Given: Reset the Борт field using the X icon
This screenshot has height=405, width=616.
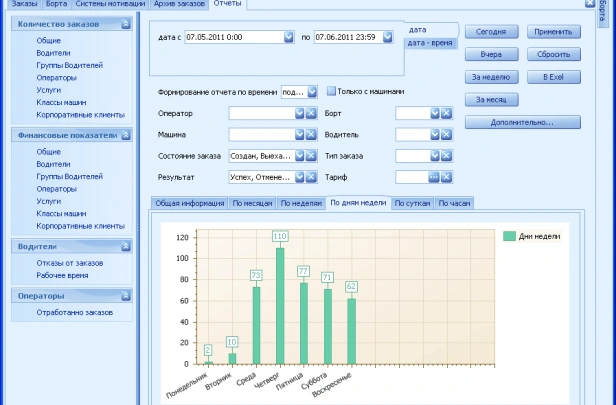Looking at the screenshot, I should [x=447, y=113].
